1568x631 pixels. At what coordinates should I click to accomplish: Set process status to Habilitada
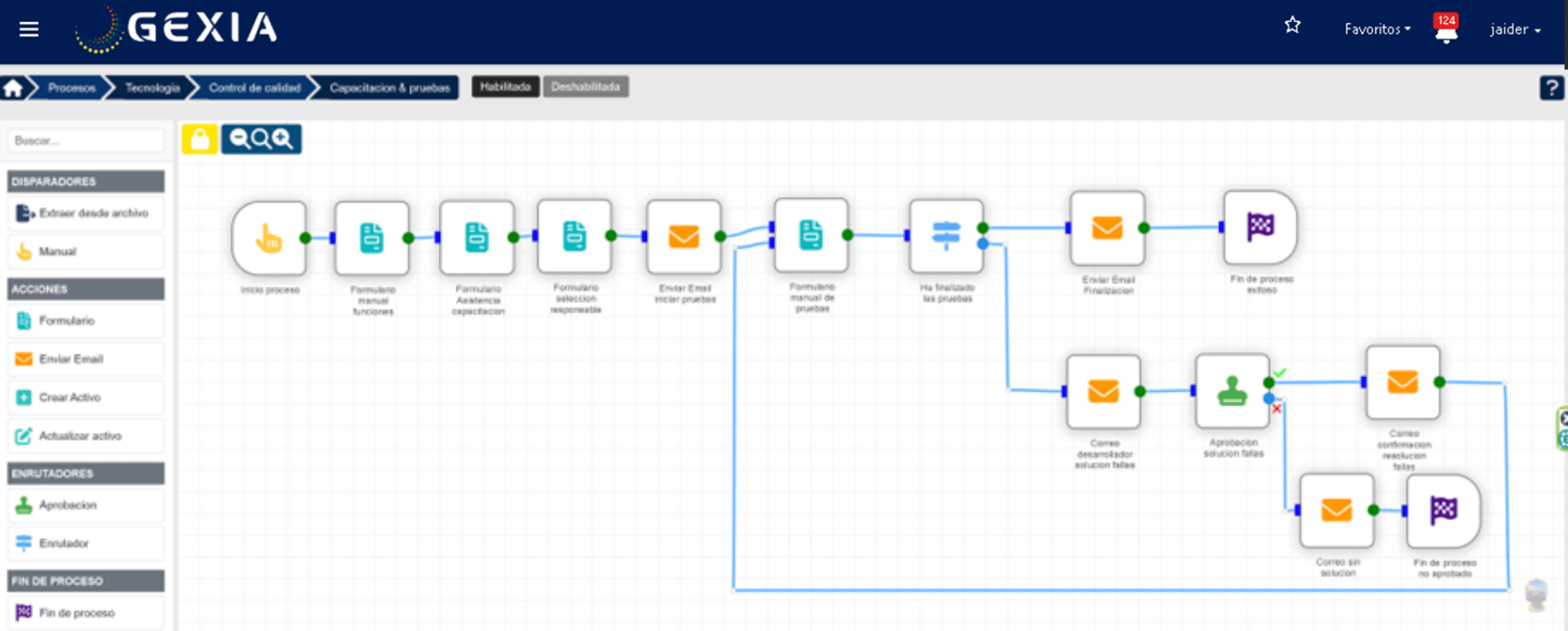pos(505,87)
